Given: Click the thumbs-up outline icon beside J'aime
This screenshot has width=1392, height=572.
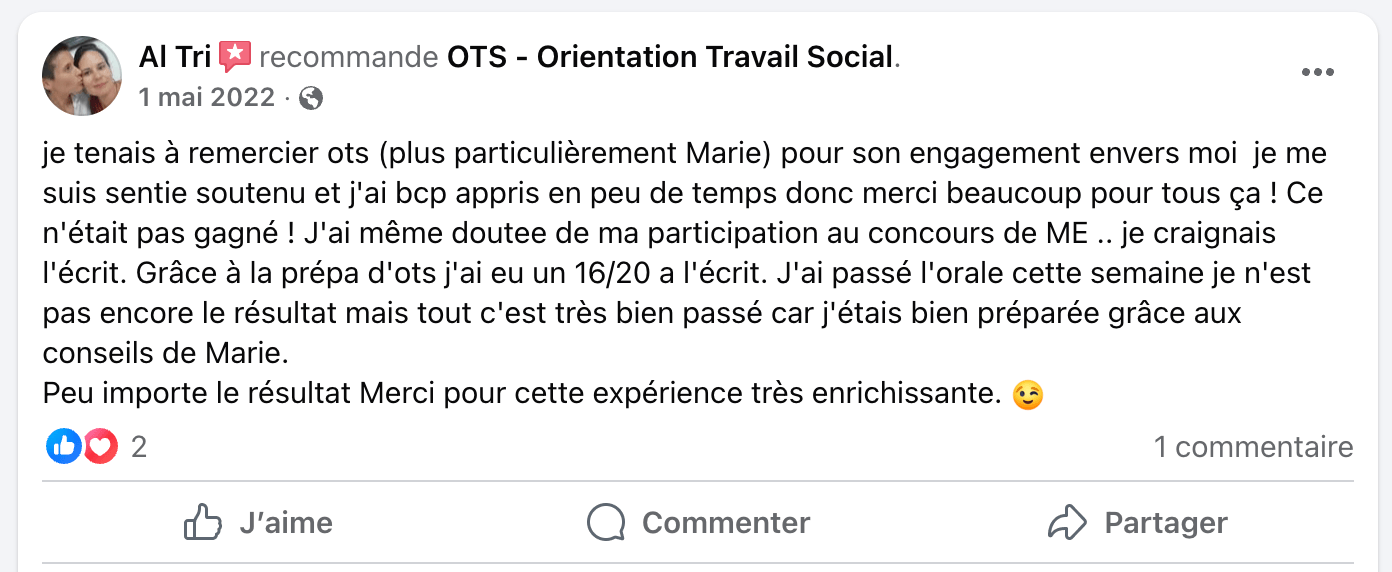Looking at the screenshot, I should point(203,522).
